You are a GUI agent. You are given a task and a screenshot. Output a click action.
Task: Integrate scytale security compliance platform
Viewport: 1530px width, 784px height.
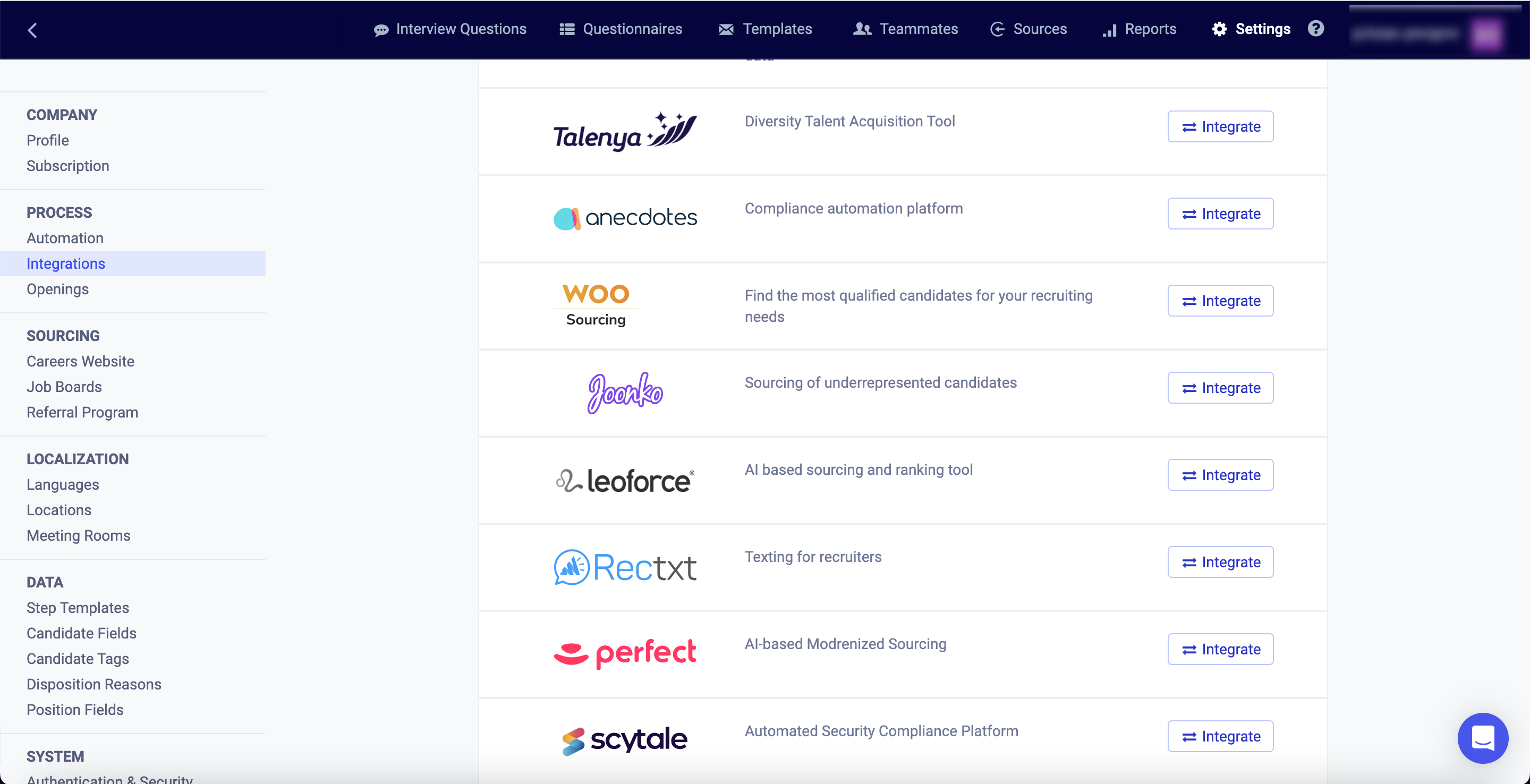tap(1220, 737)
